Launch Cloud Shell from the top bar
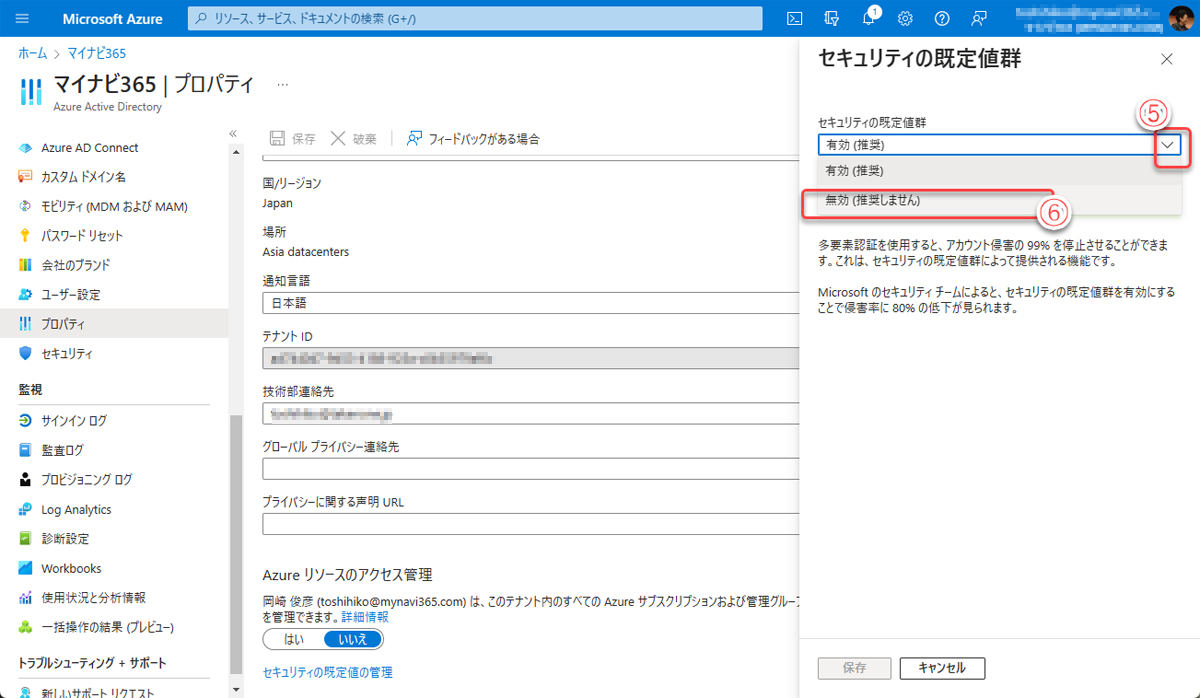Viewport: 1200px width, 698px height. [795, 18]
